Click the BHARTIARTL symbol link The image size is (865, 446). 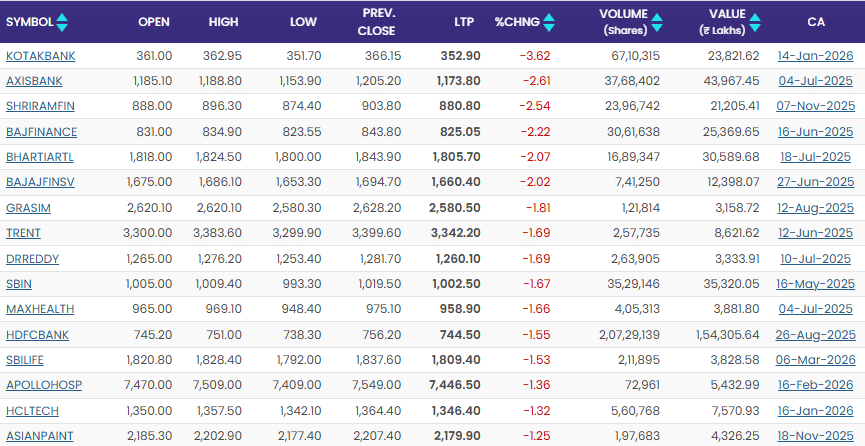click(40, 157)
